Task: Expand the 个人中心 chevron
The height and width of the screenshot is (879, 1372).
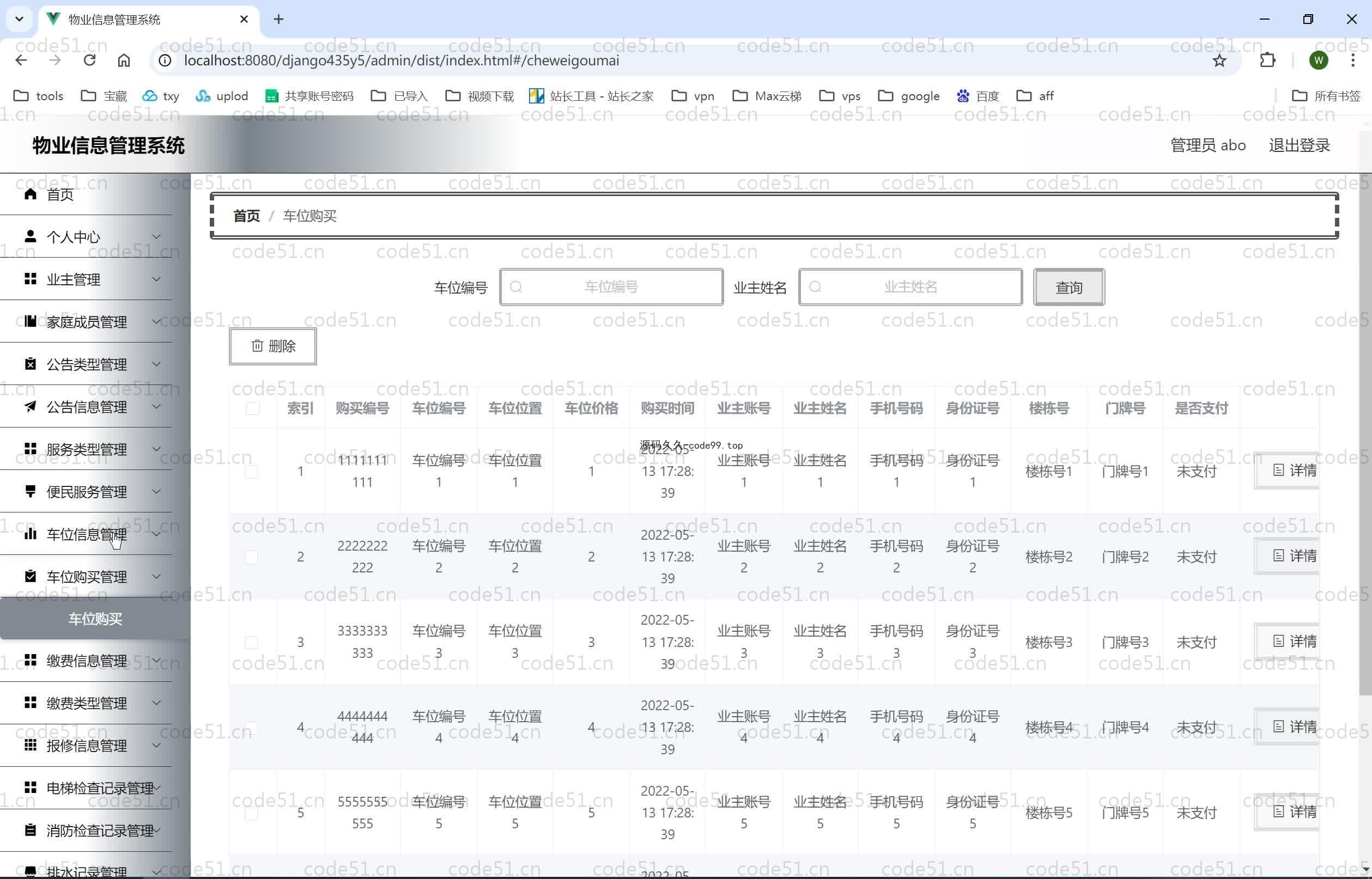Action: pyautogui.click(x=156, y=236)
